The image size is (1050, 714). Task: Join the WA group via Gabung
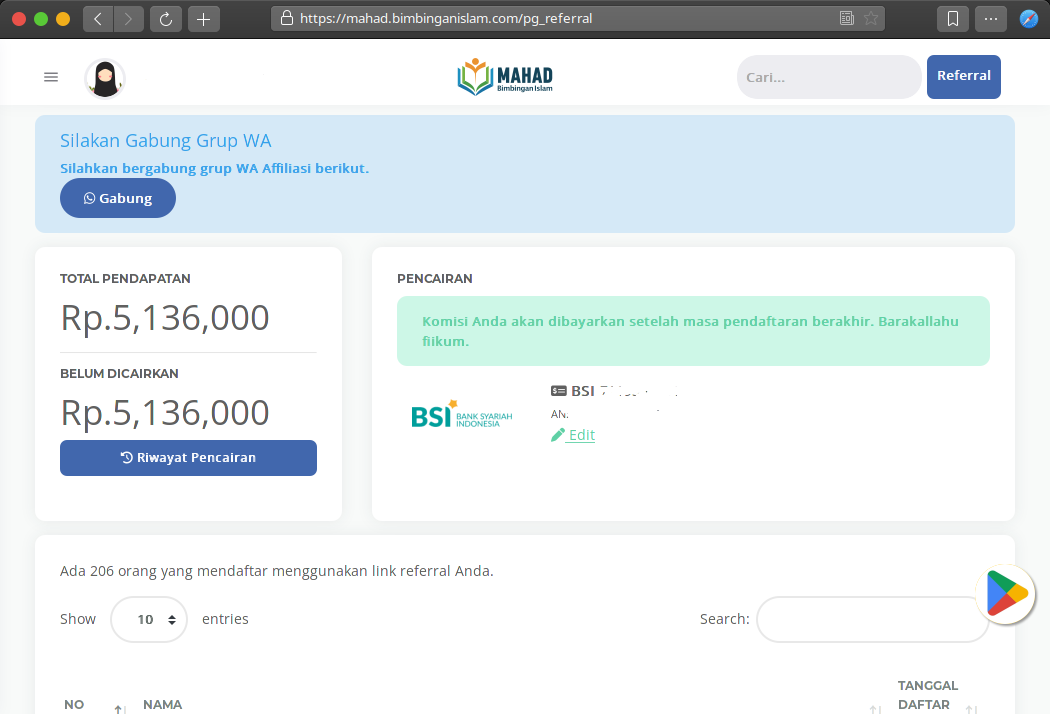click(x=118, y=198)
